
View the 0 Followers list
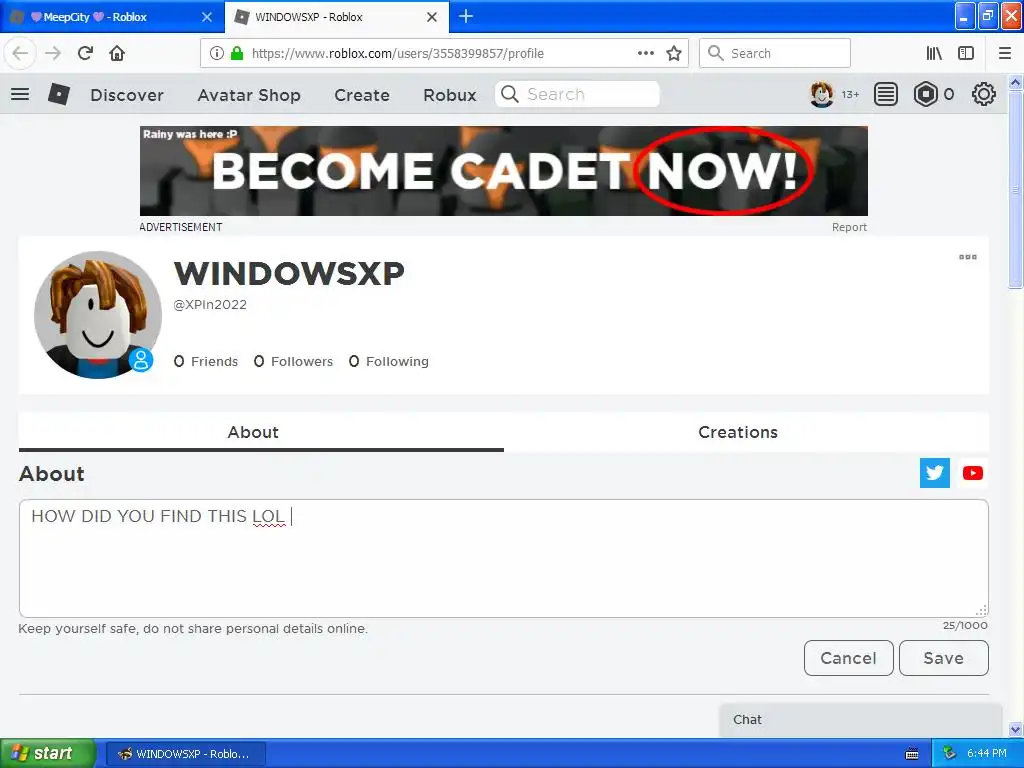(x=293, y=361)
